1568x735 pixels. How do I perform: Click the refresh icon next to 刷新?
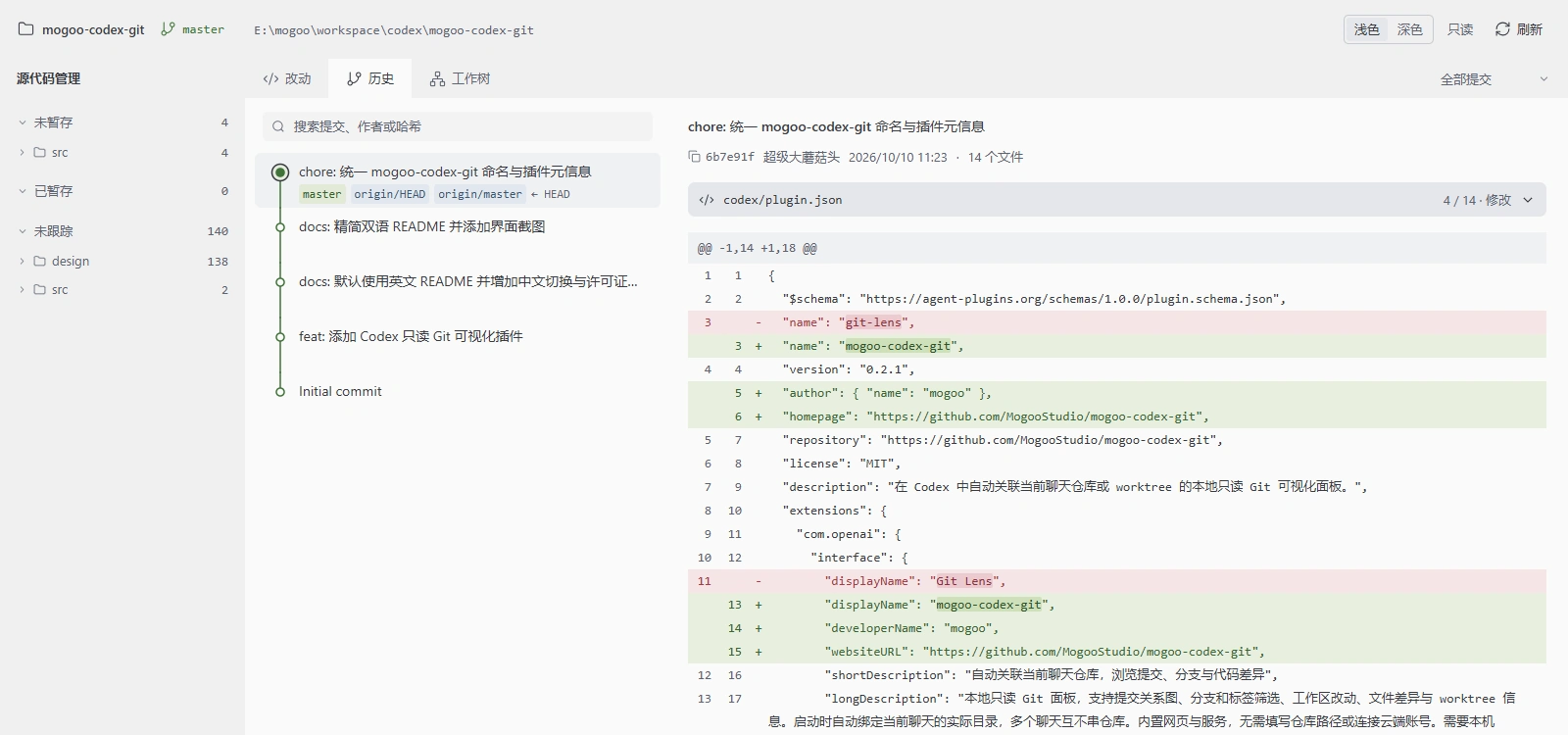(1502, 29)
